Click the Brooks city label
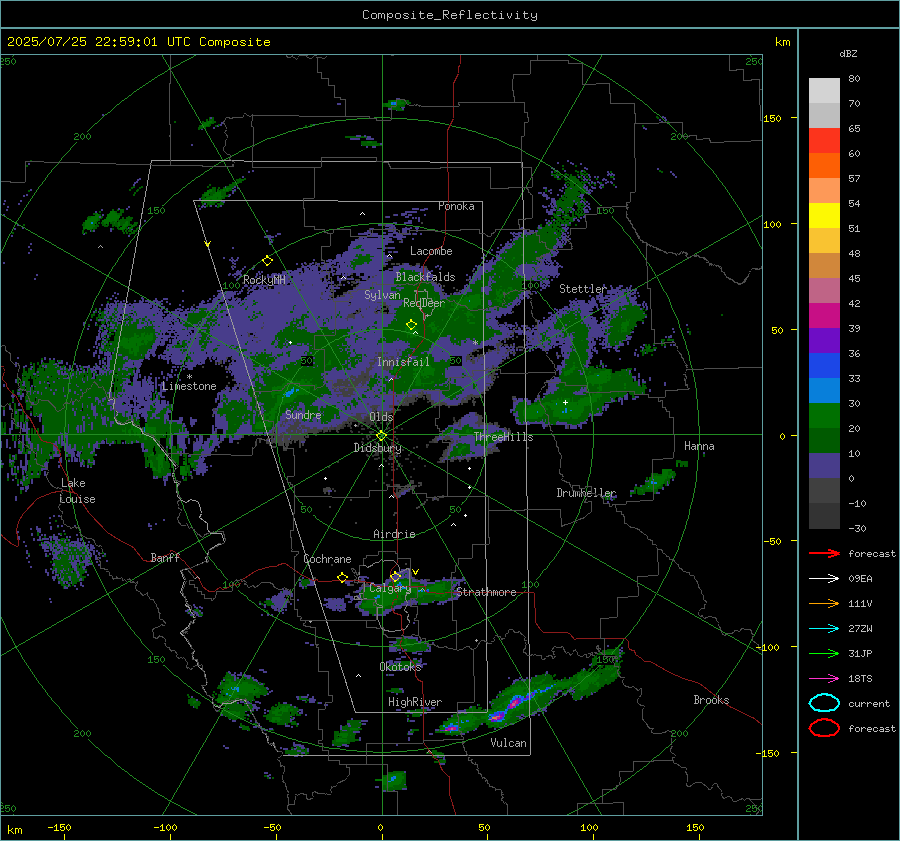Viewport: 900px width, 841px height. coord(711,700)
